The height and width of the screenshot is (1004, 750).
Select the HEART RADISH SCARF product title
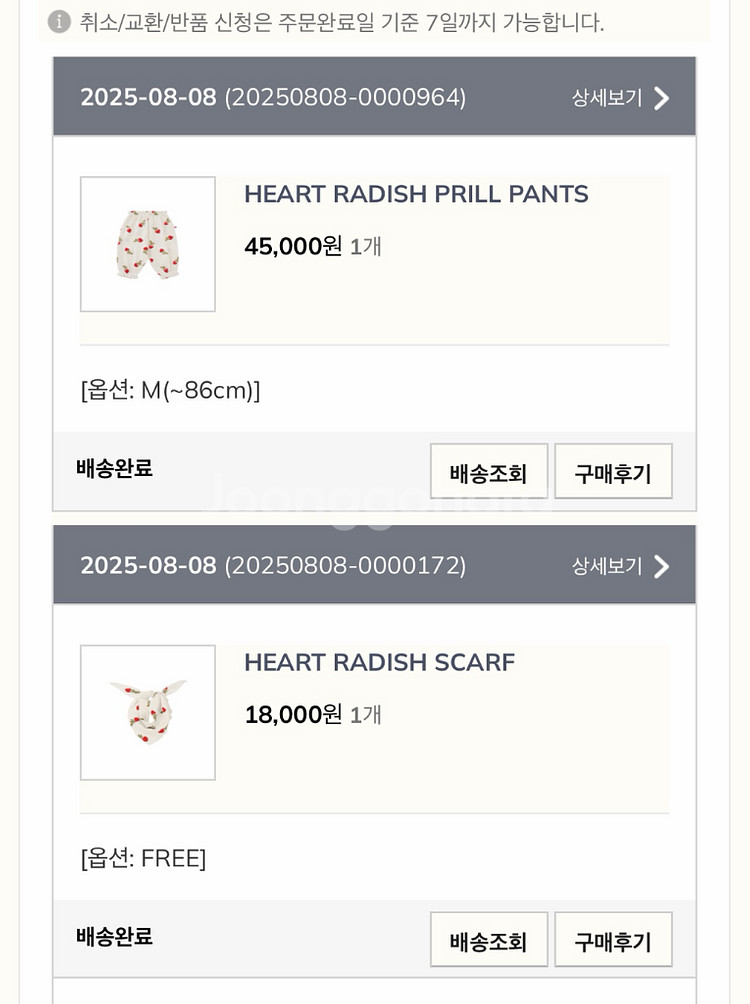[x=379, y=662]
